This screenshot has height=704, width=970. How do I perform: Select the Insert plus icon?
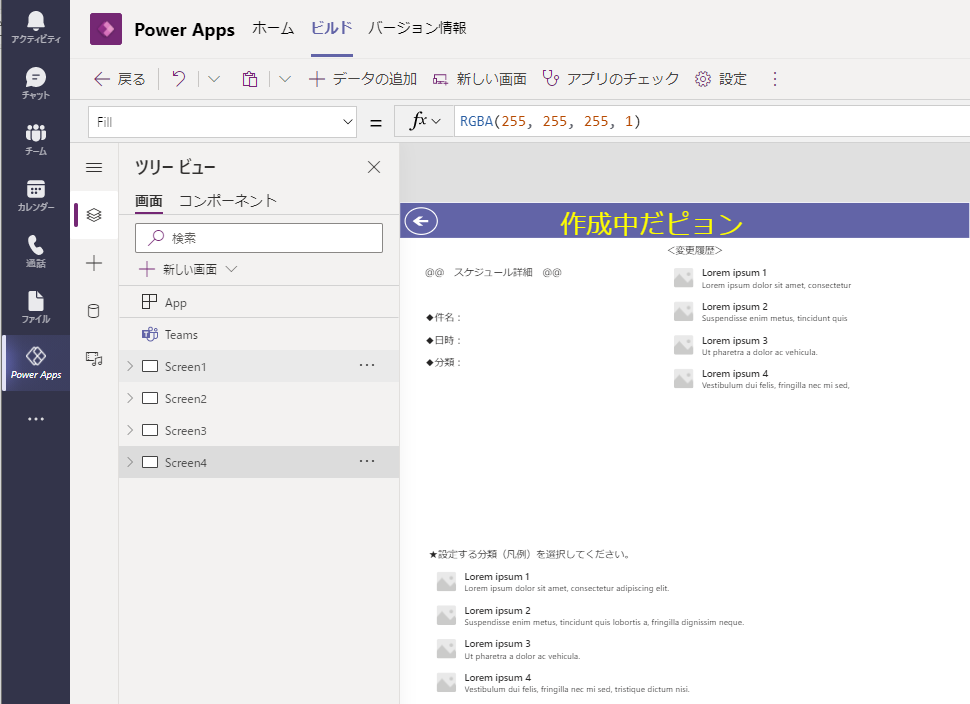(x=93, y=262)
